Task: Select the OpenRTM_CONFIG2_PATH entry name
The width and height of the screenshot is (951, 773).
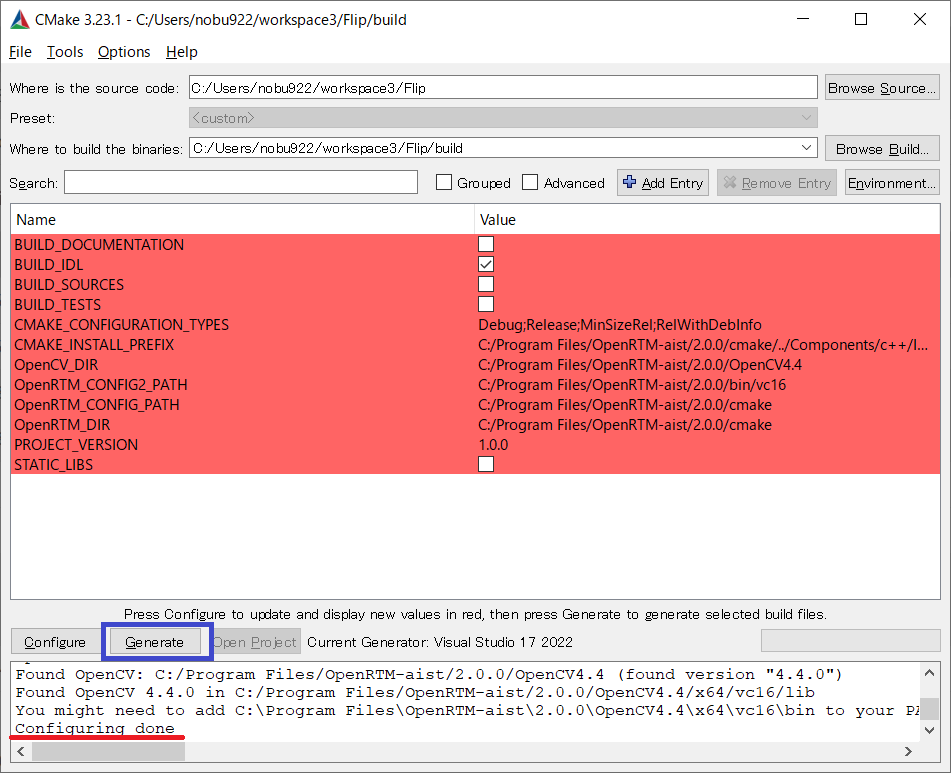Action: click(101, 384)
